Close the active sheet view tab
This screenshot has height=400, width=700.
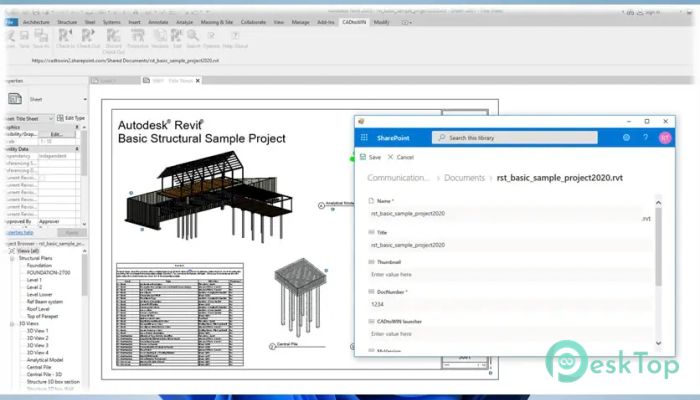pos(198,81)
